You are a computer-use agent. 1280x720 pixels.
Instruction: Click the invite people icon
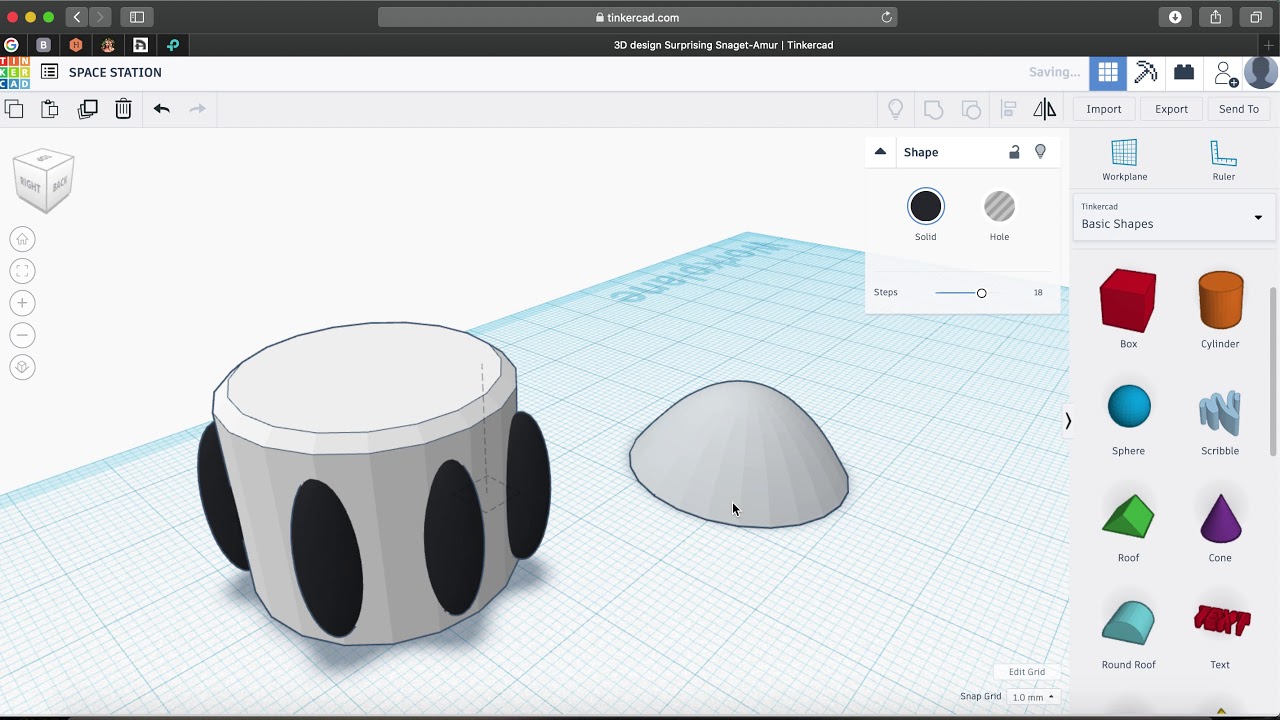click(1224, 73)
